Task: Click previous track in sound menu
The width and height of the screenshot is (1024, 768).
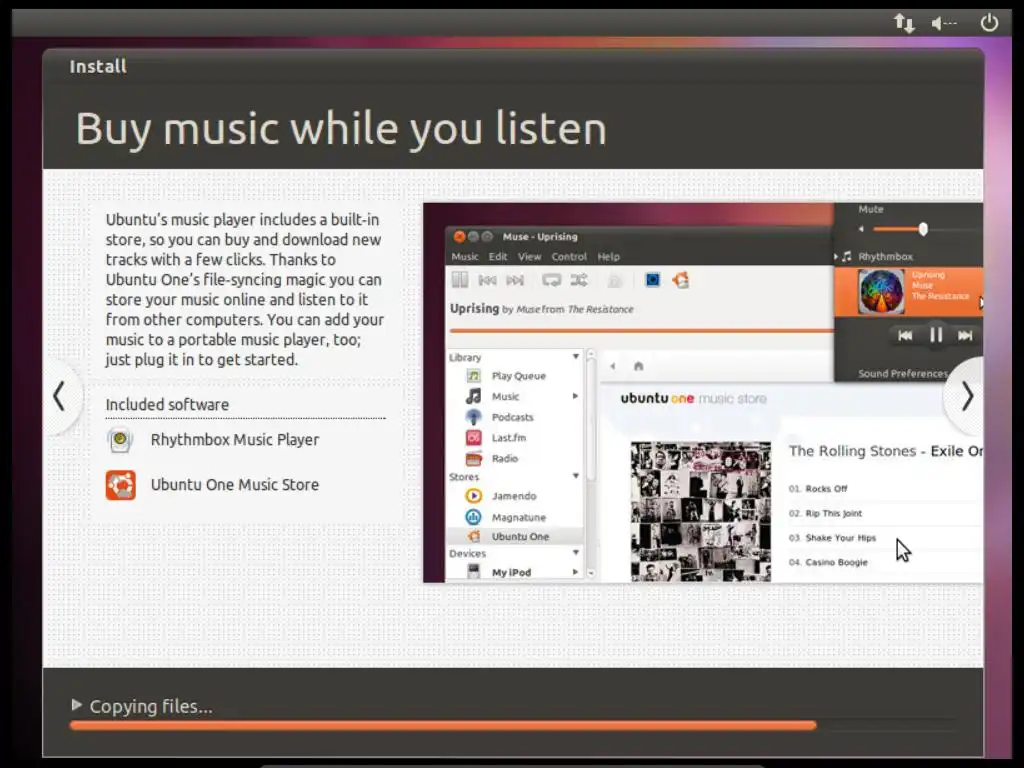Action: [905, 336]
